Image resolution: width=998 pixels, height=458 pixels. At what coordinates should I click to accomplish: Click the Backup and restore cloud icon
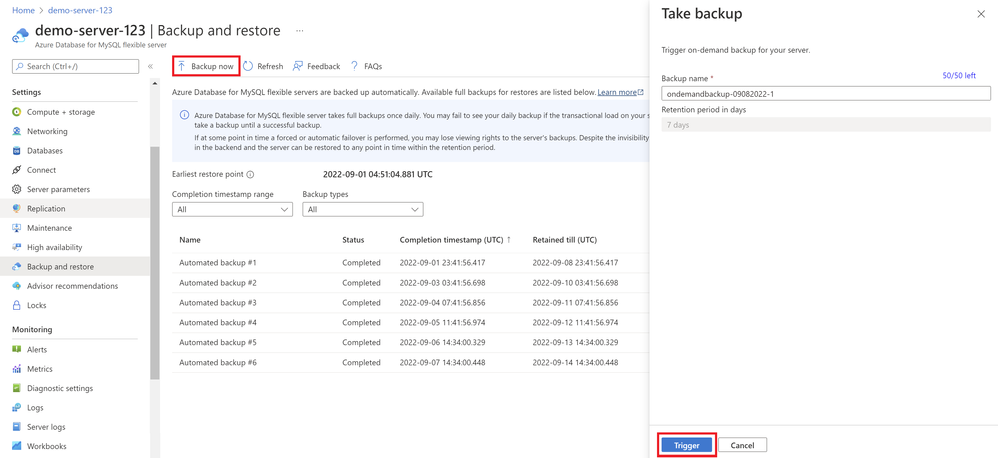[17, 267]
